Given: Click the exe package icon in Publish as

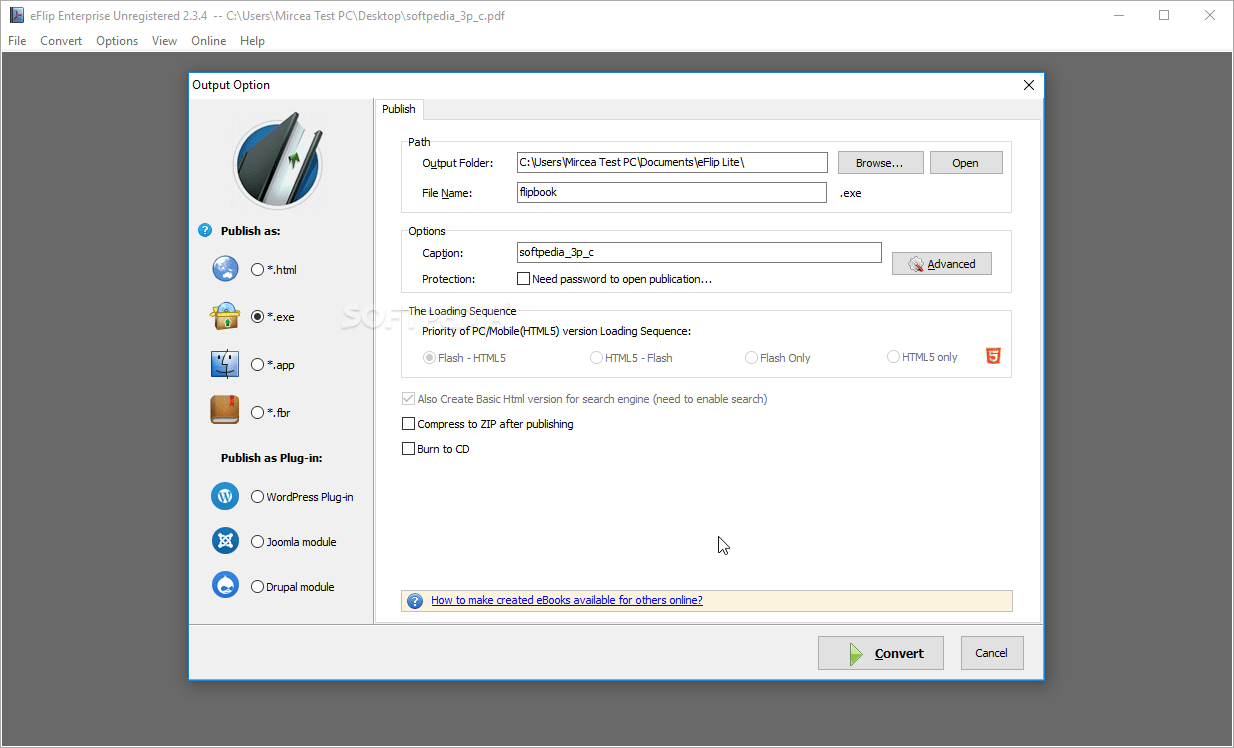Looking at the screenshot, I should pyautogui.click(x=225, y=316).
